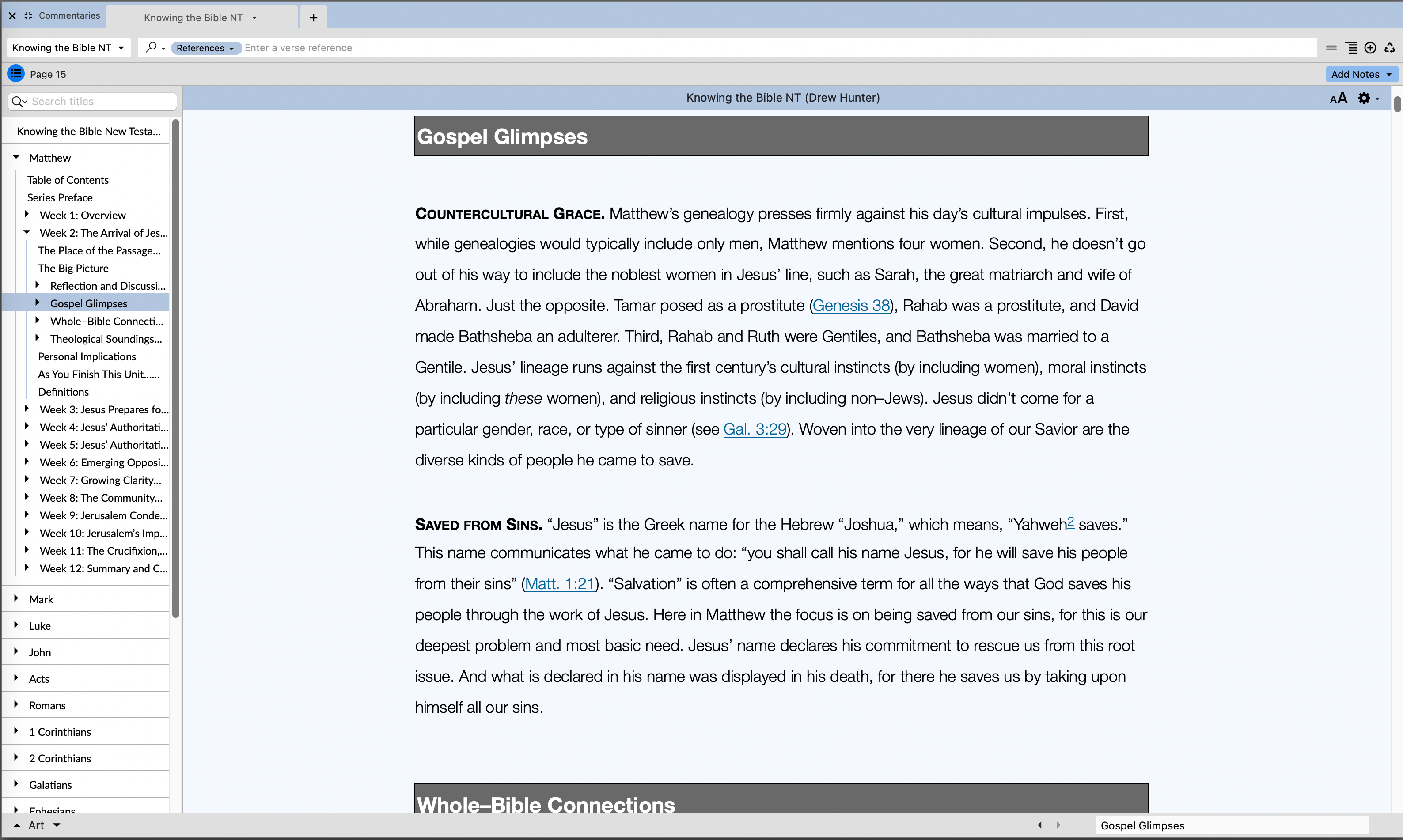Open the Knowing the Bible NT tab dropdown arrow

click(x=254, y=18)
